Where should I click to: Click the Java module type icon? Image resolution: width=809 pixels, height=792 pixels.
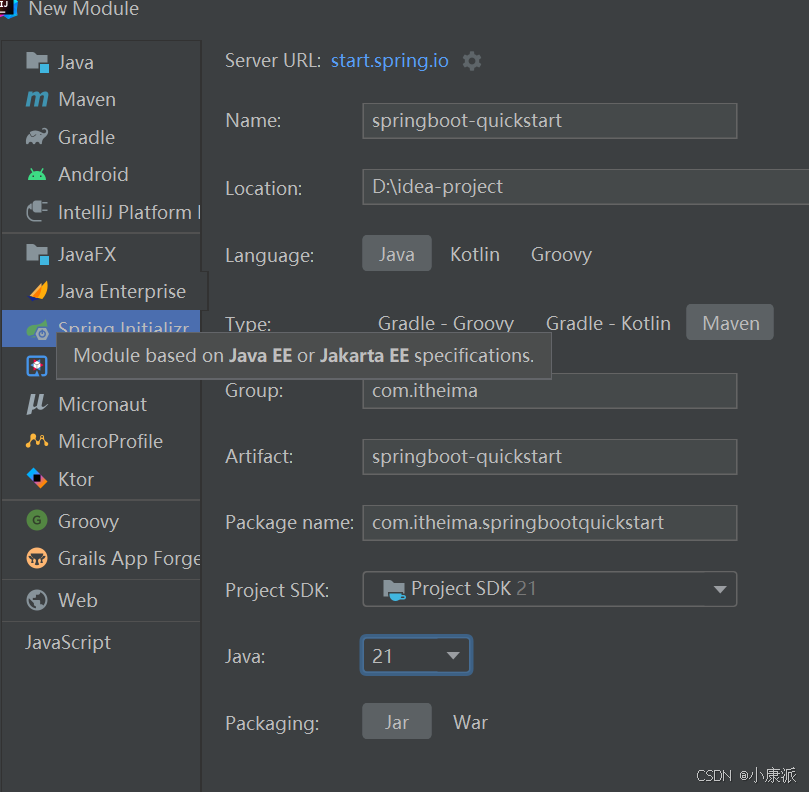(x=37, y=62)
